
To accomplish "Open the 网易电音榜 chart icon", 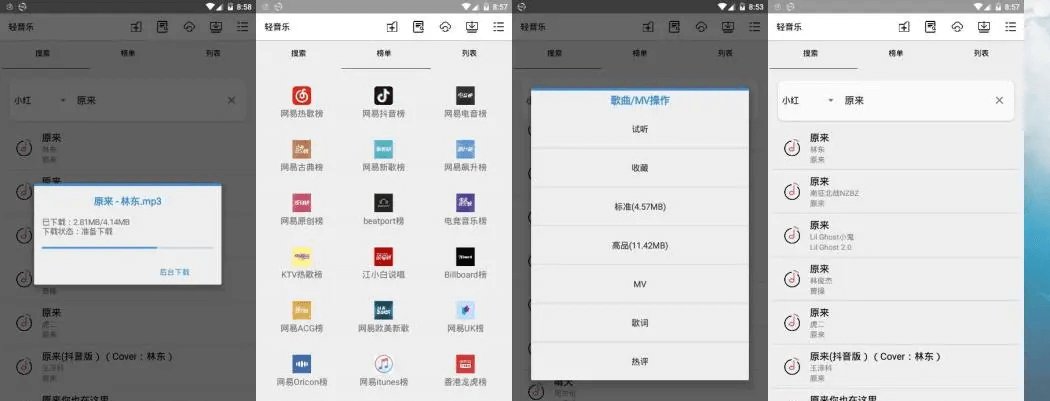I will (x=465, y=96).
